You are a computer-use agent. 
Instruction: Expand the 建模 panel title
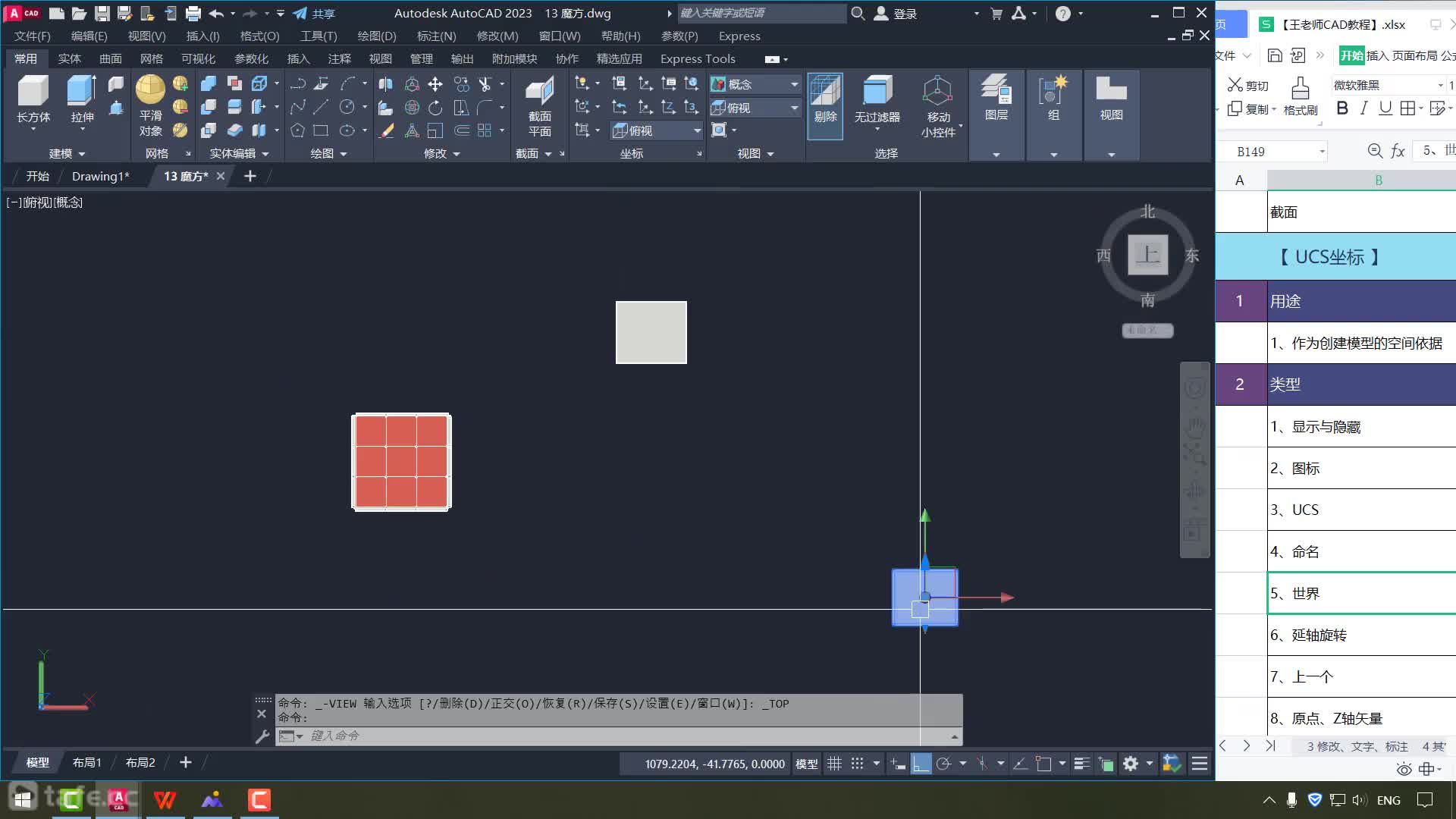point(67,153)
